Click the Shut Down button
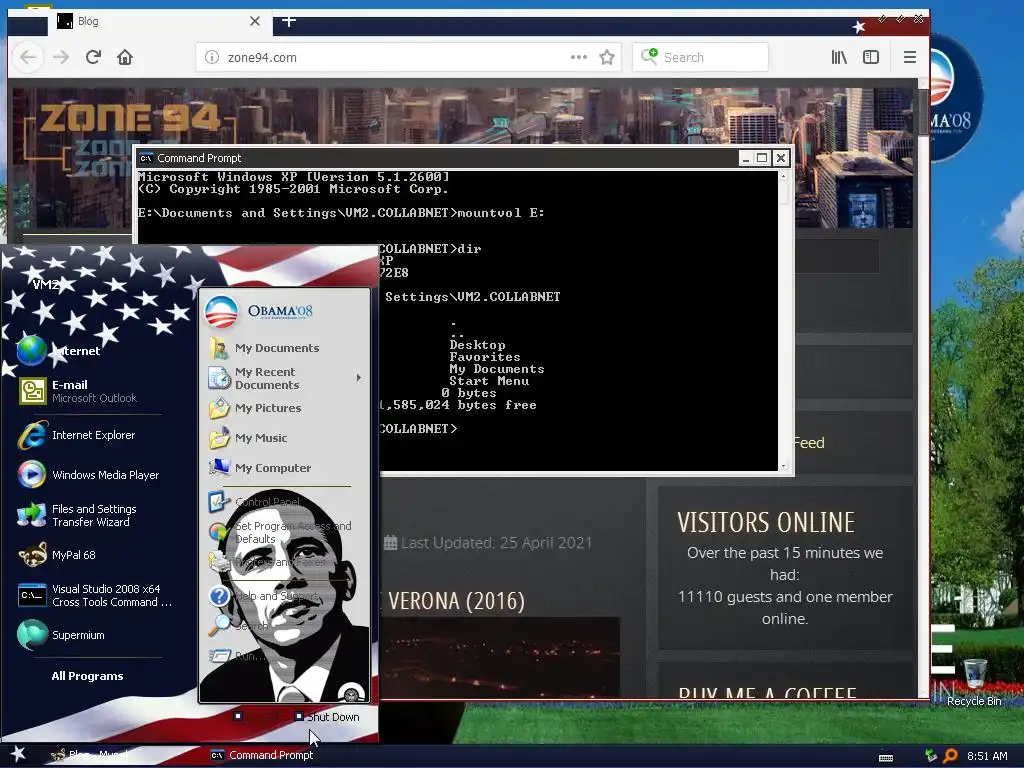The height and width of the screenshot is (768, 1024). tap(327, 717)
